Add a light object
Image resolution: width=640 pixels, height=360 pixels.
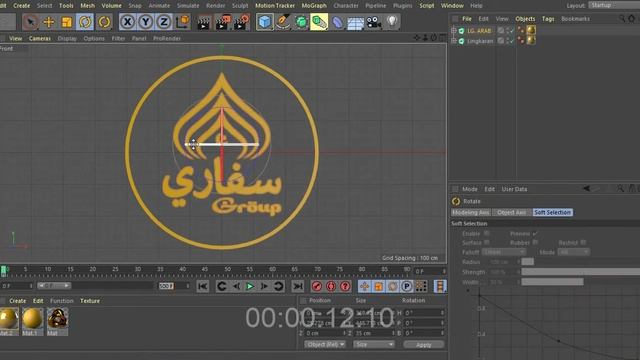pos(392,22)
